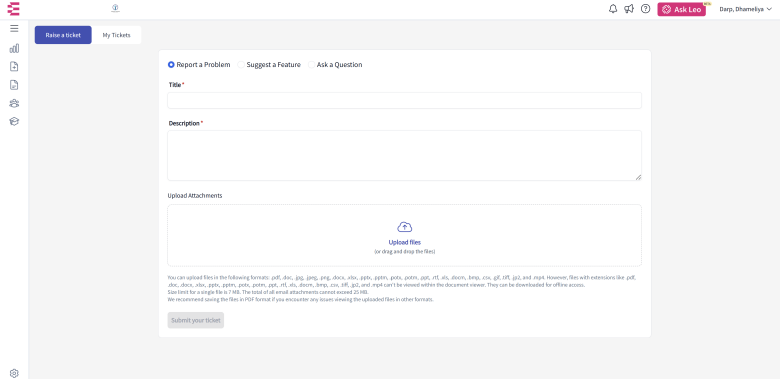Open the settings gear icon
The image size is (780, 379).
coord(14,373)
